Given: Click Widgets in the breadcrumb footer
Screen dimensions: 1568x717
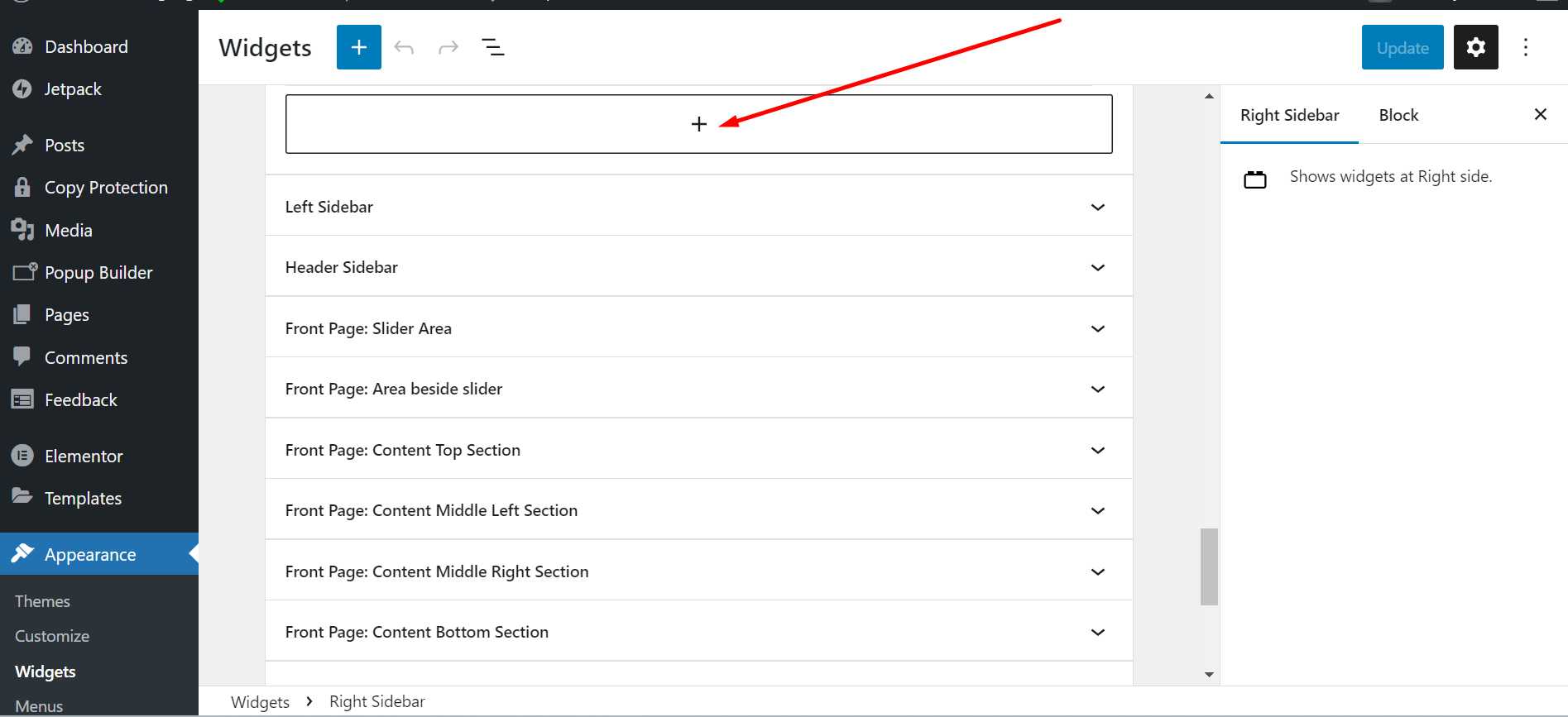Looking at the screenshot, I should click(260, 701).
